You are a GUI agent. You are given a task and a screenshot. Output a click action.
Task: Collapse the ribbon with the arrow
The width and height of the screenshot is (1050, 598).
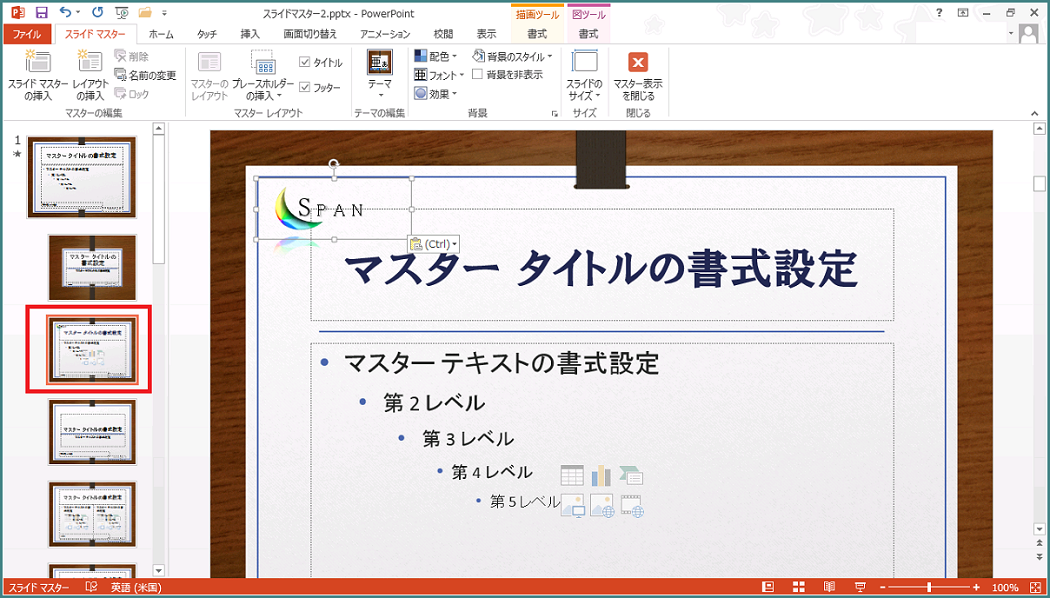pyautogui.click(x=1035, y=115)
